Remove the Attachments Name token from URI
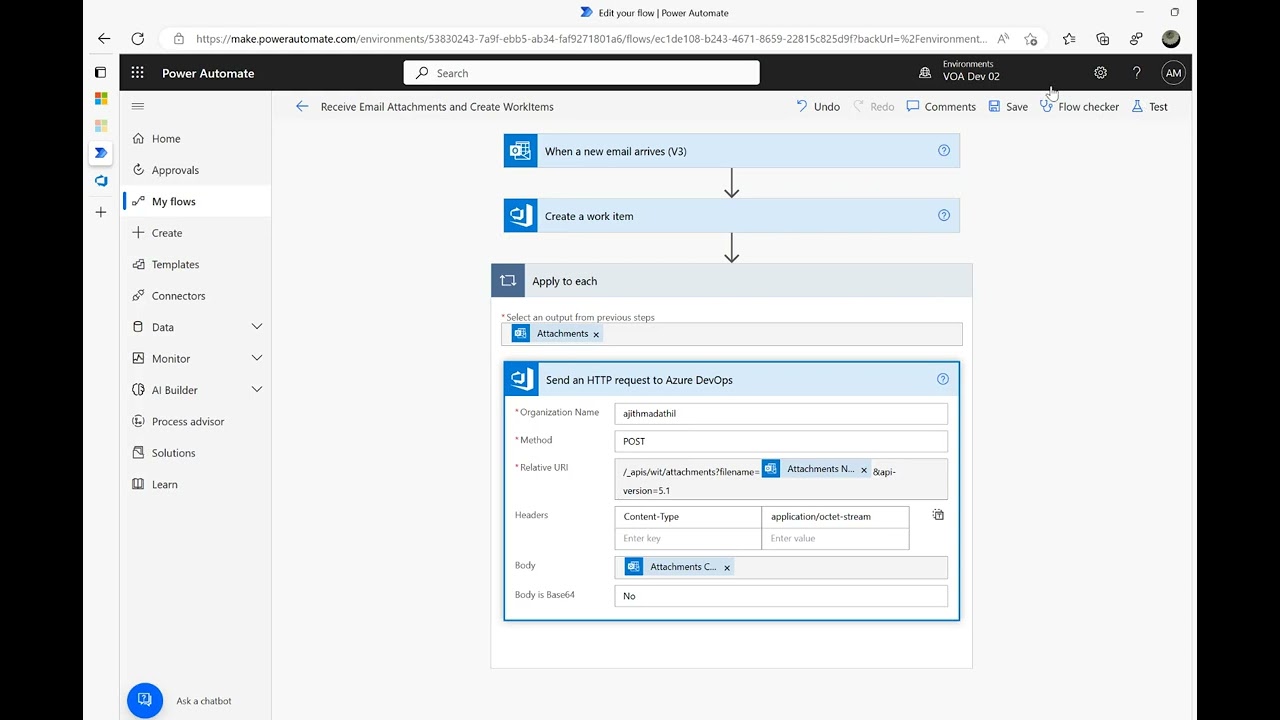1280x720 pixels. tap(864, 469)
